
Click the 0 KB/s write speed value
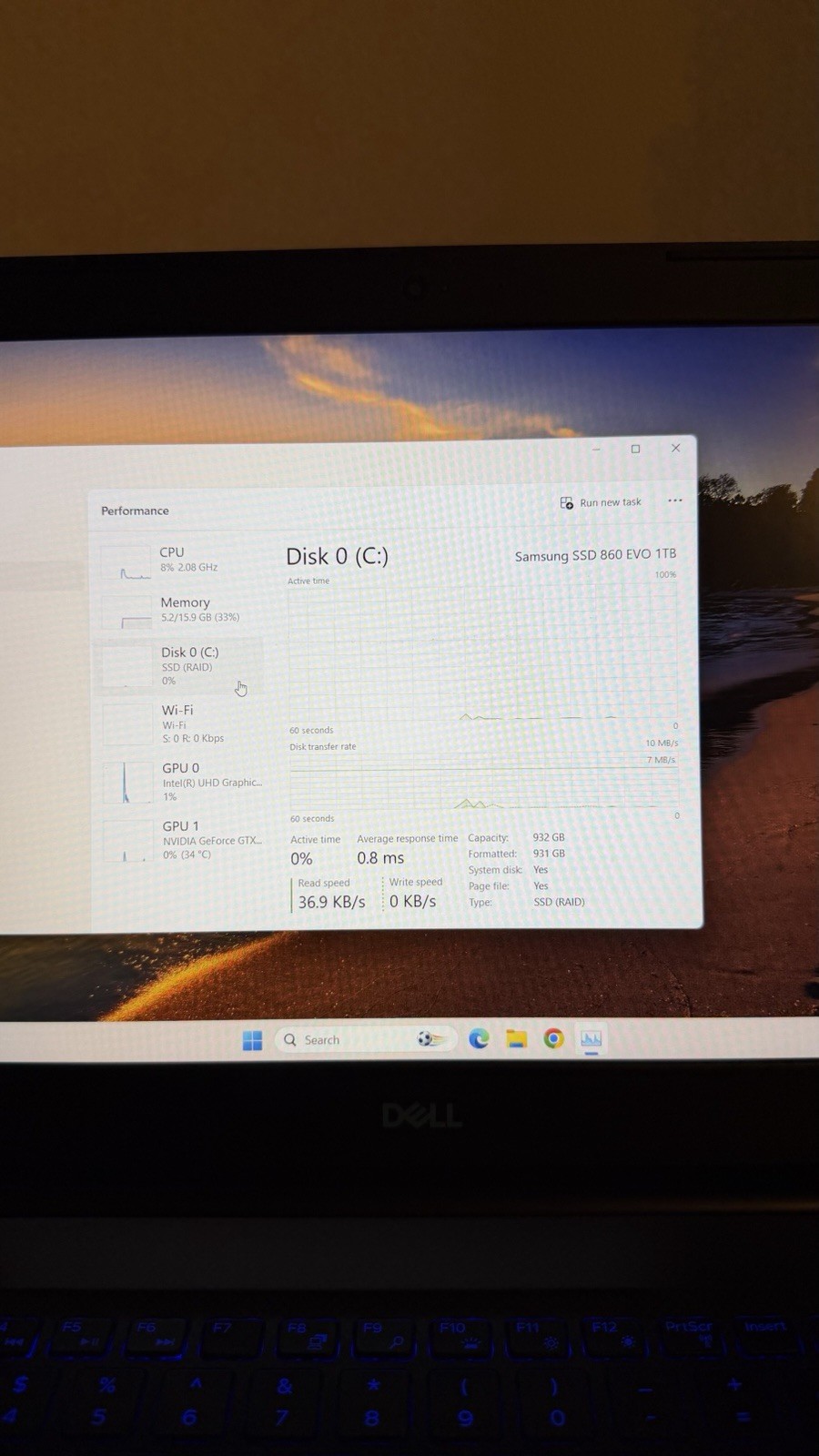pos(412,901)
